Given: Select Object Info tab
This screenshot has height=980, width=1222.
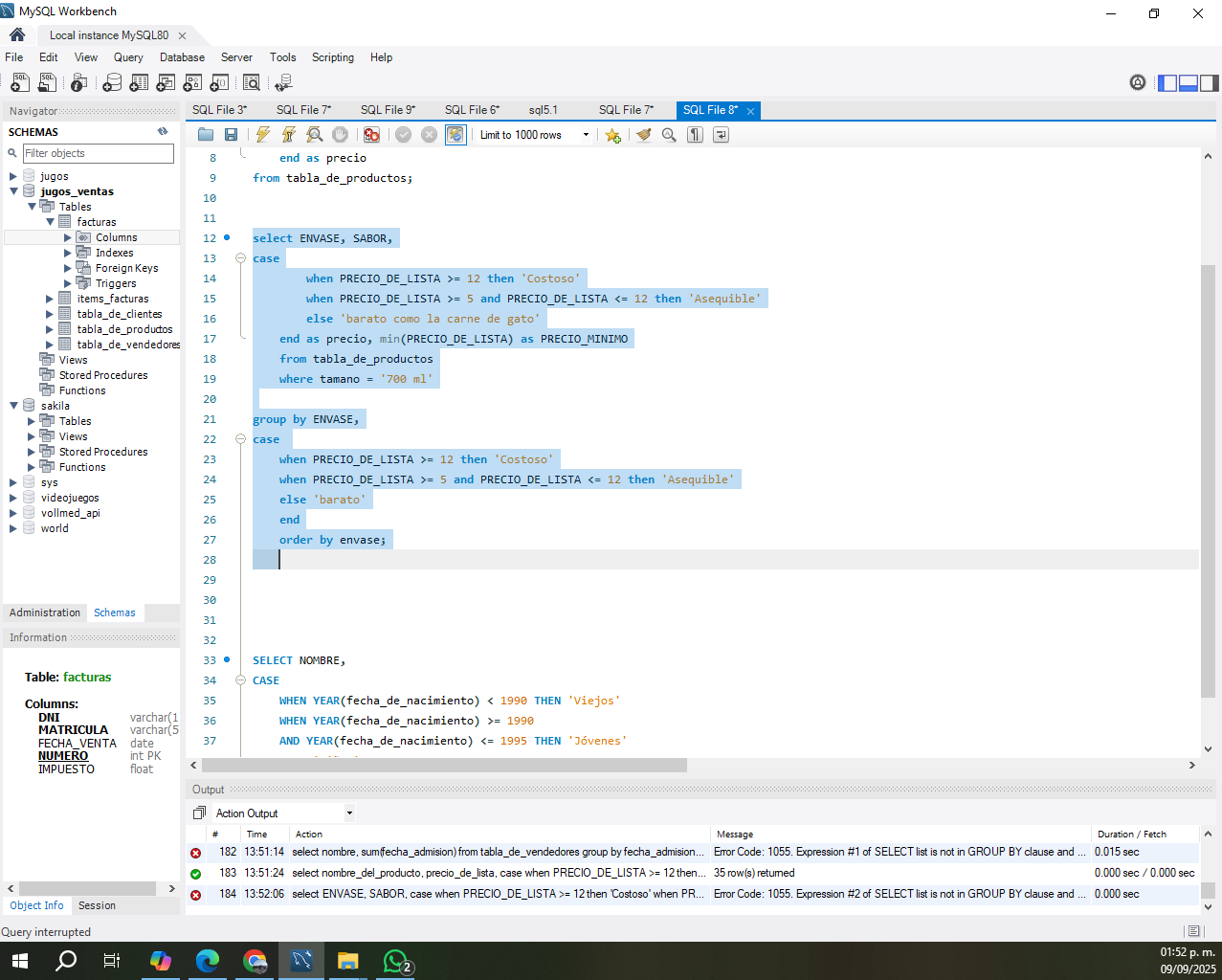Looking at the screenshot, I should click(x=36, y=905).
